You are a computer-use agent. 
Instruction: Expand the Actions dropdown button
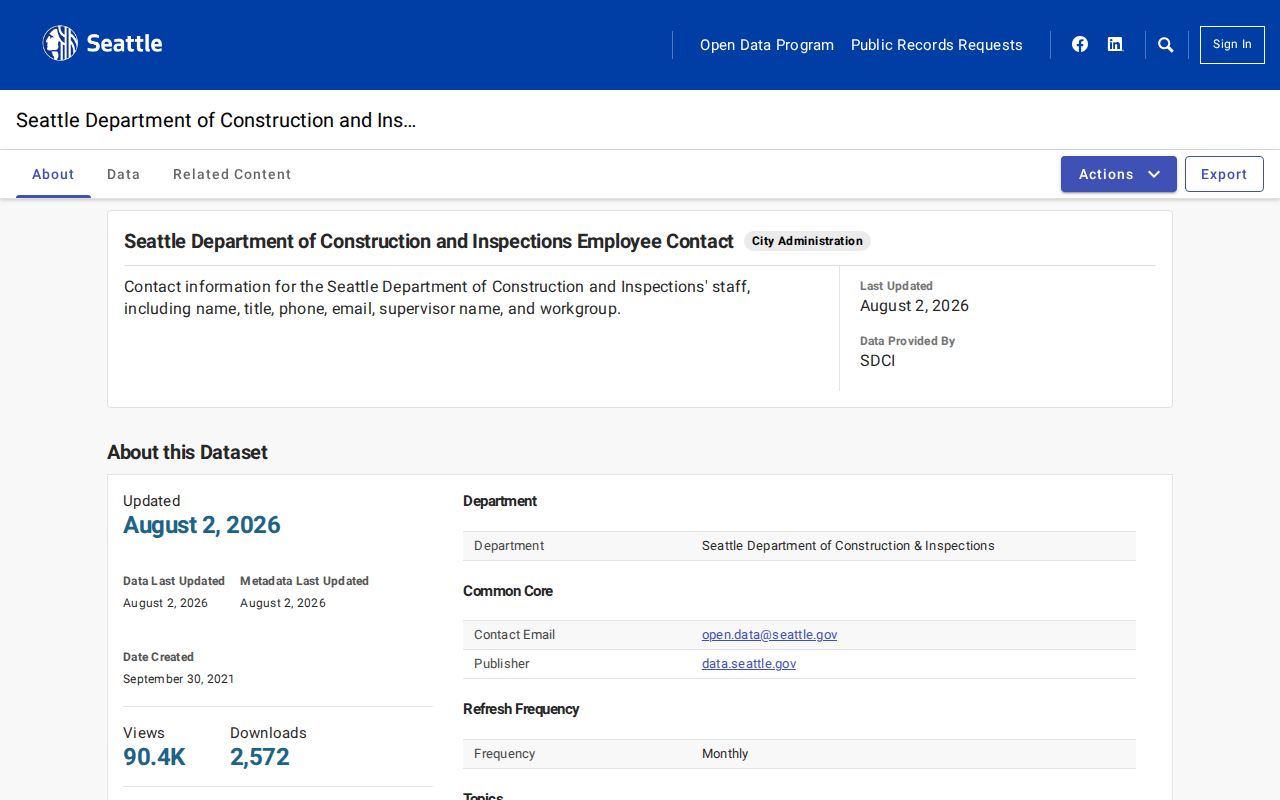[x=1119, y=174]
